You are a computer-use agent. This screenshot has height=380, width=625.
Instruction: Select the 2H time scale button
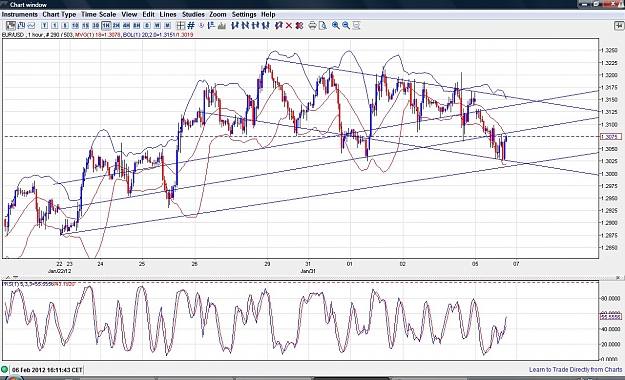point(116,26)
